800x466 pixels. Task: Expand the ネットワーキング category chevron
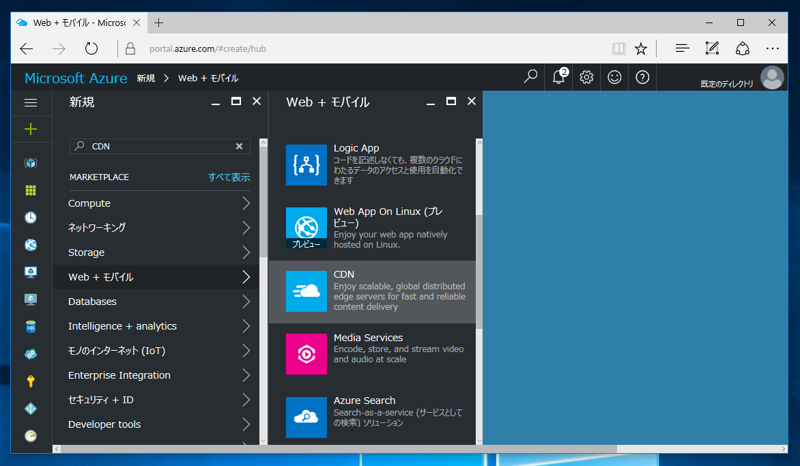click(246, 228)
